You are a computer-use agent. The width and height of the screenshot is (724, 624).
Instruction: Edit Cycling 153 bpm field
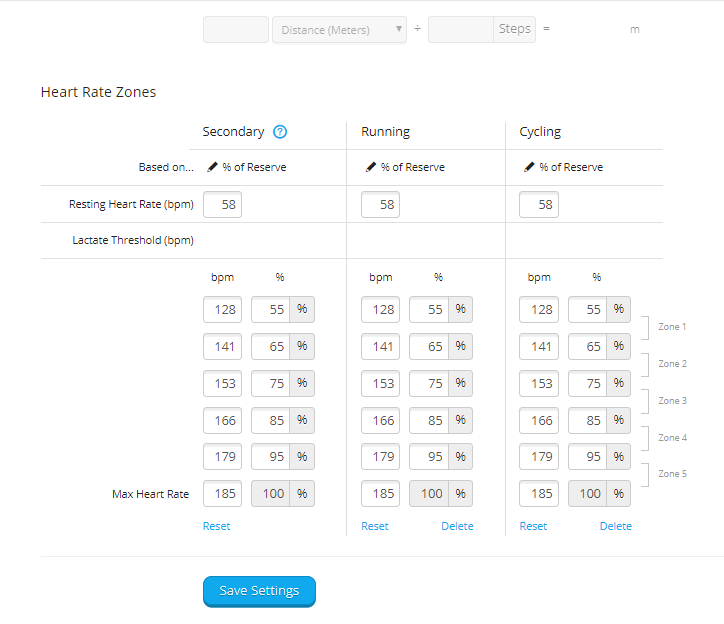[x=539, y=383]
